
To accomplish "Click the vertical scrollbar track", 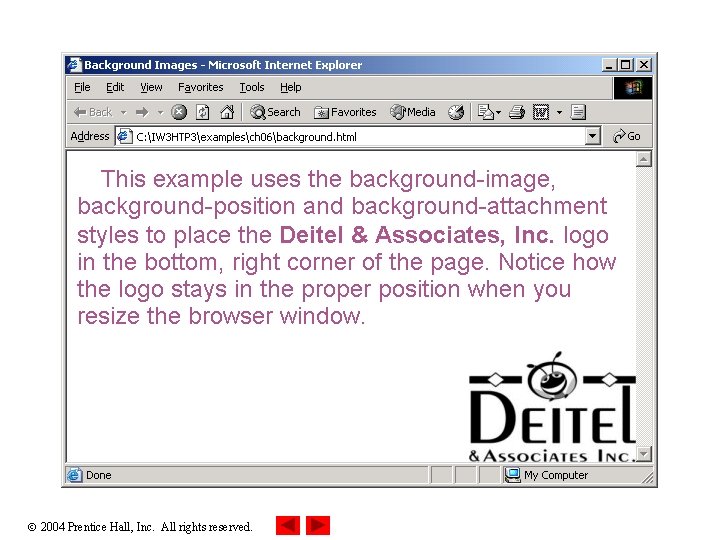I will click(x=644, y=306).
